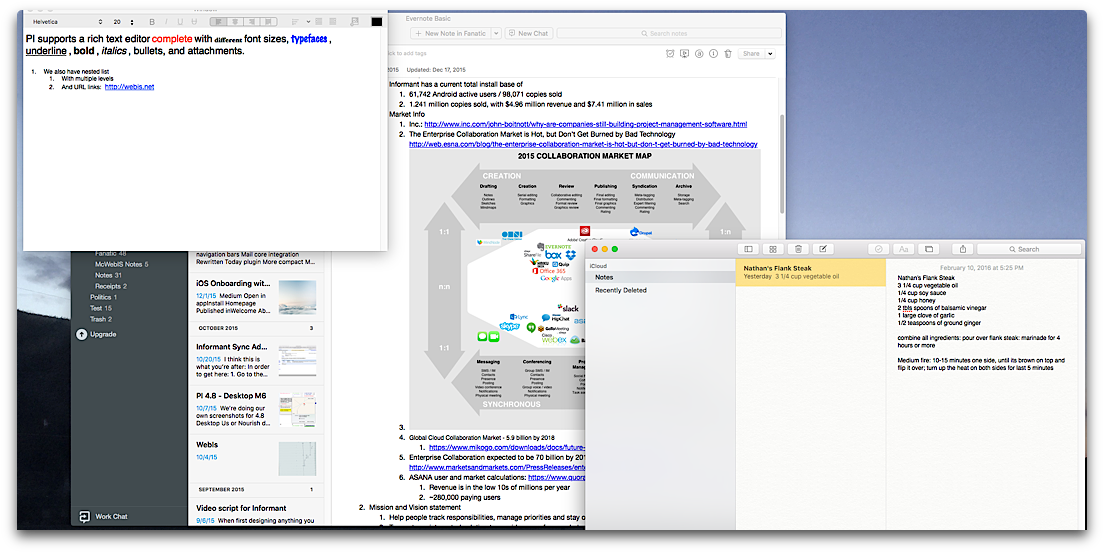Screen dimensions: 1103x552
Task: Open Trash in Evernote sidebar
Action: [101, 319]
